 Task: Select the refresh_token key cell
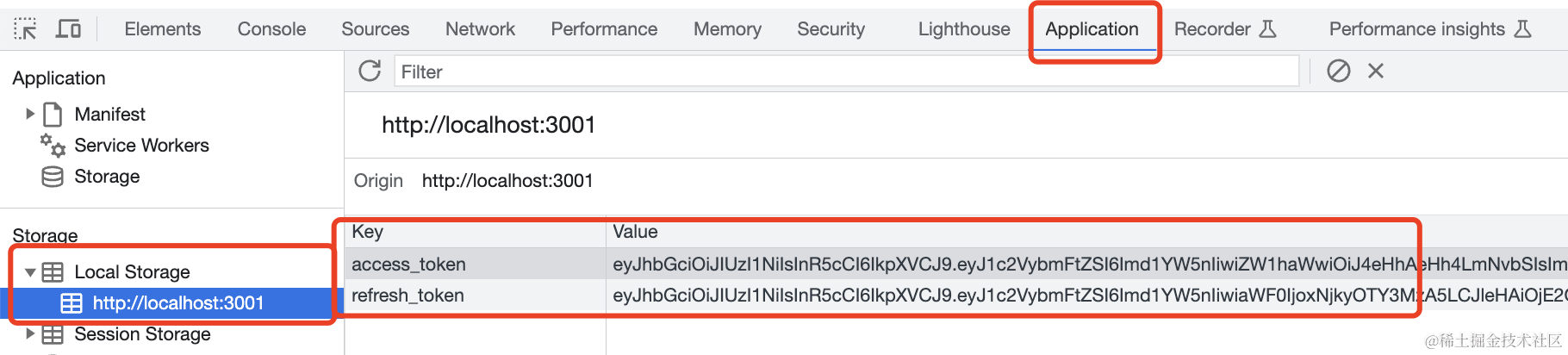coord(408,296)
